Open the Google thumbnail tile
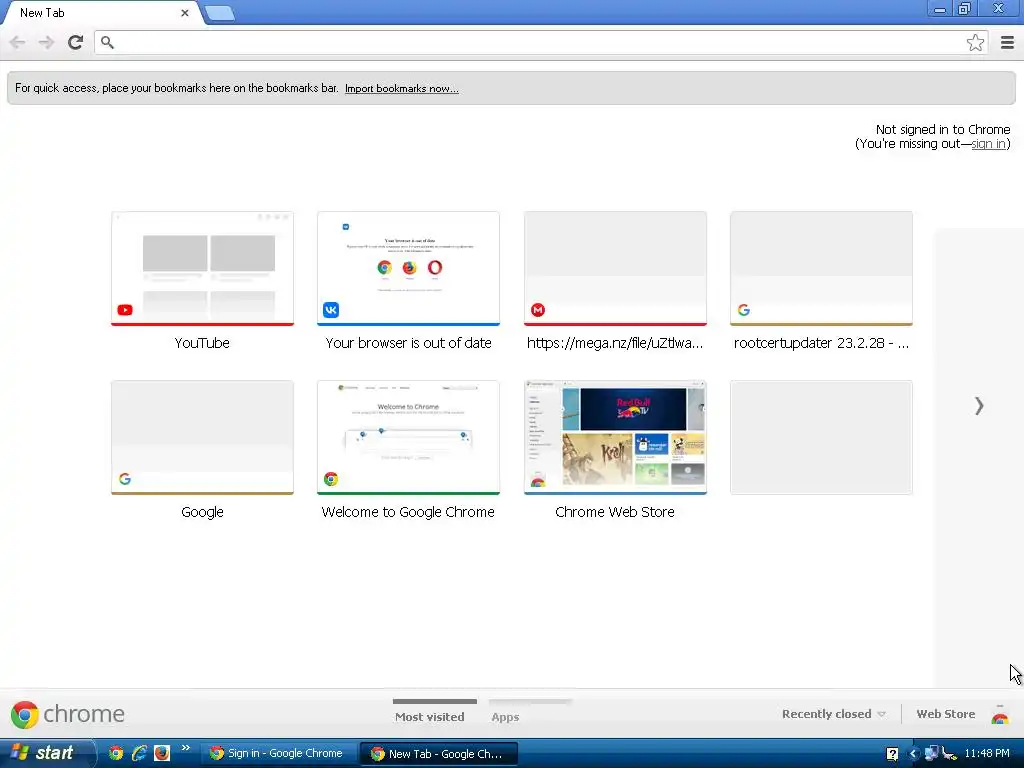 pos(202,438)
